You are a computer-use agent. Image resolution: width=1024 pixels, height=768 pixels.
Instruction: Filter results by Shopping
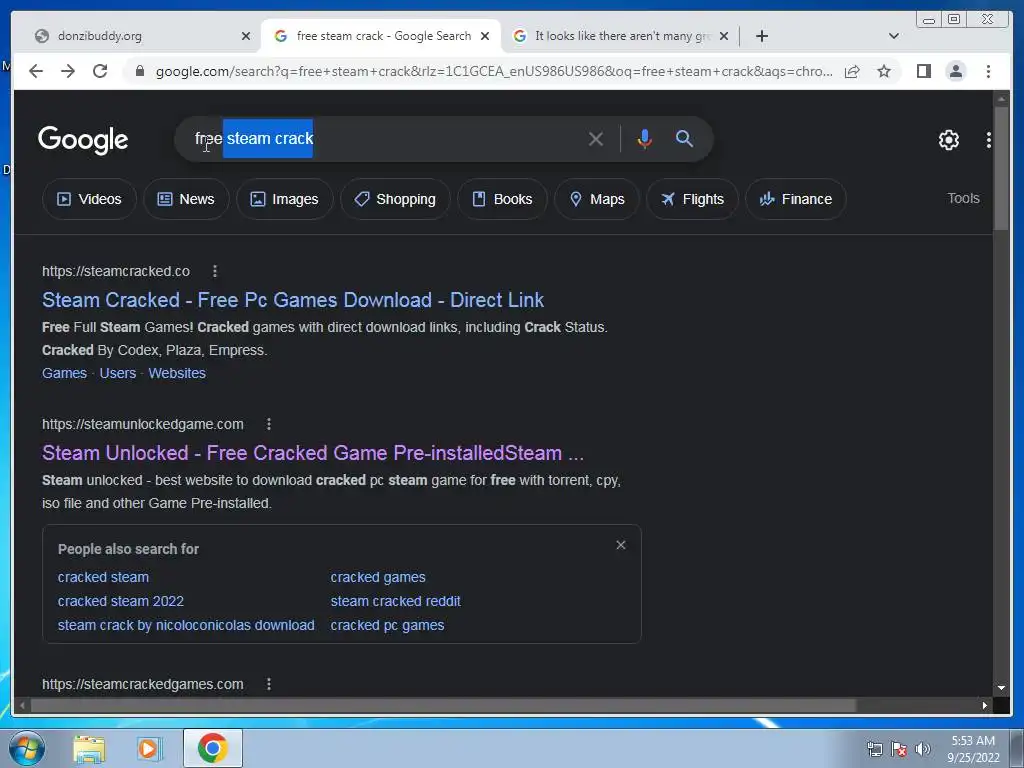(x=395, y=199)
